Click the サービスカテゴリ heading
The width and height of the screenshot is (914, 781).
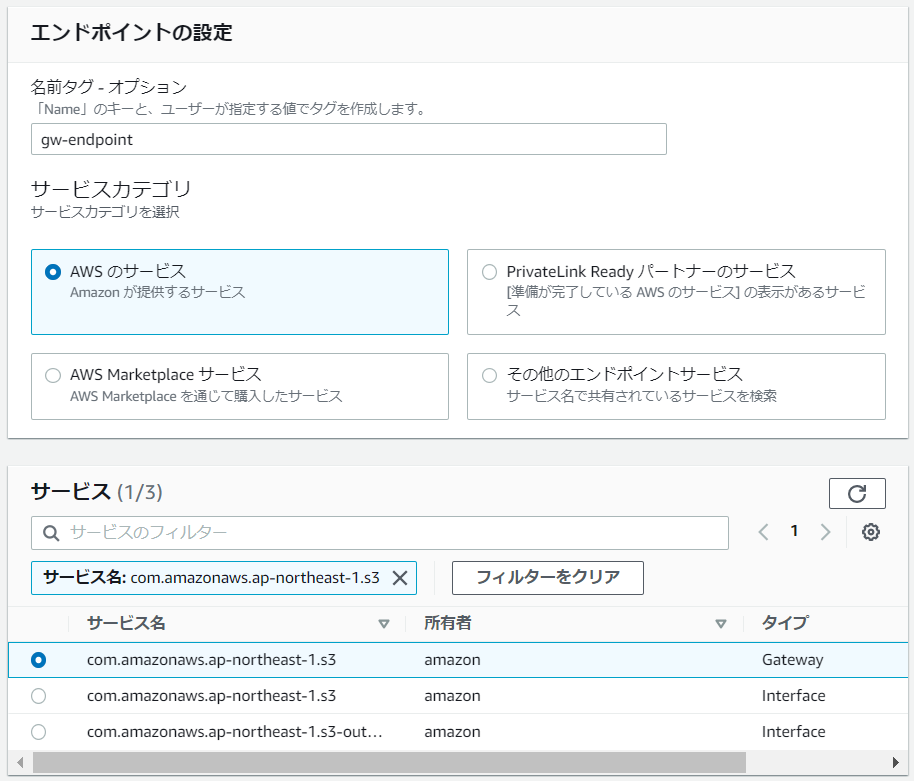point(111,189)
